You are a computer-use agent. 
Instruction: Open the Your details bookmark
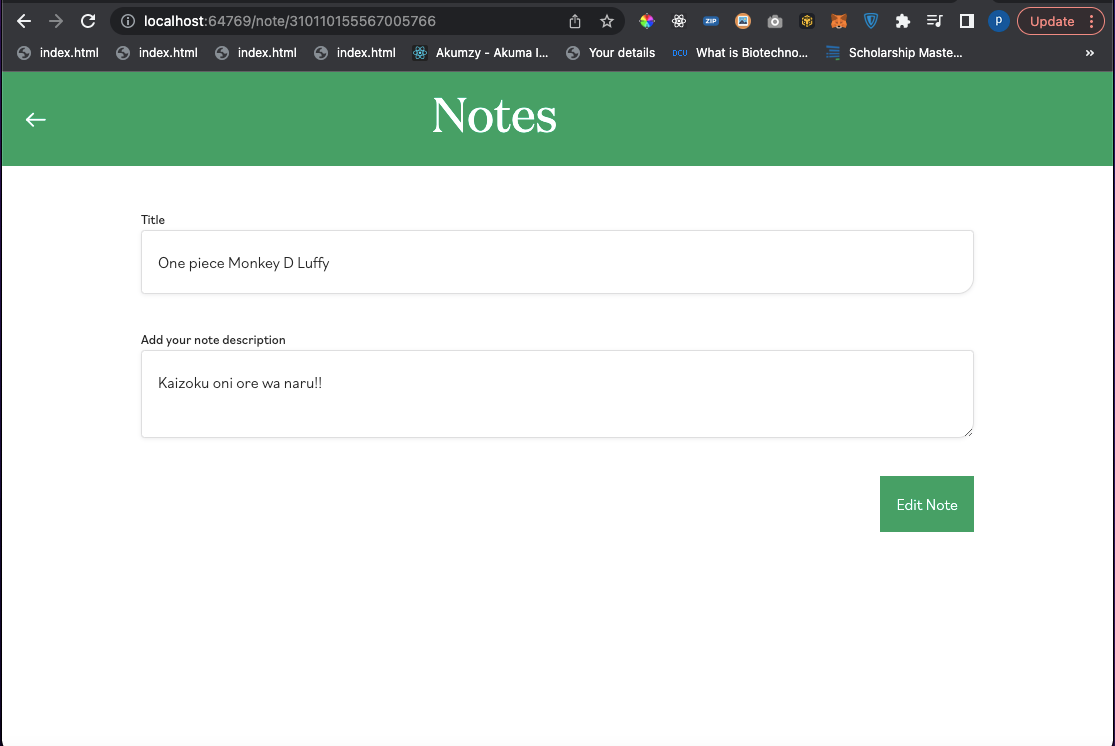point(611,53)
